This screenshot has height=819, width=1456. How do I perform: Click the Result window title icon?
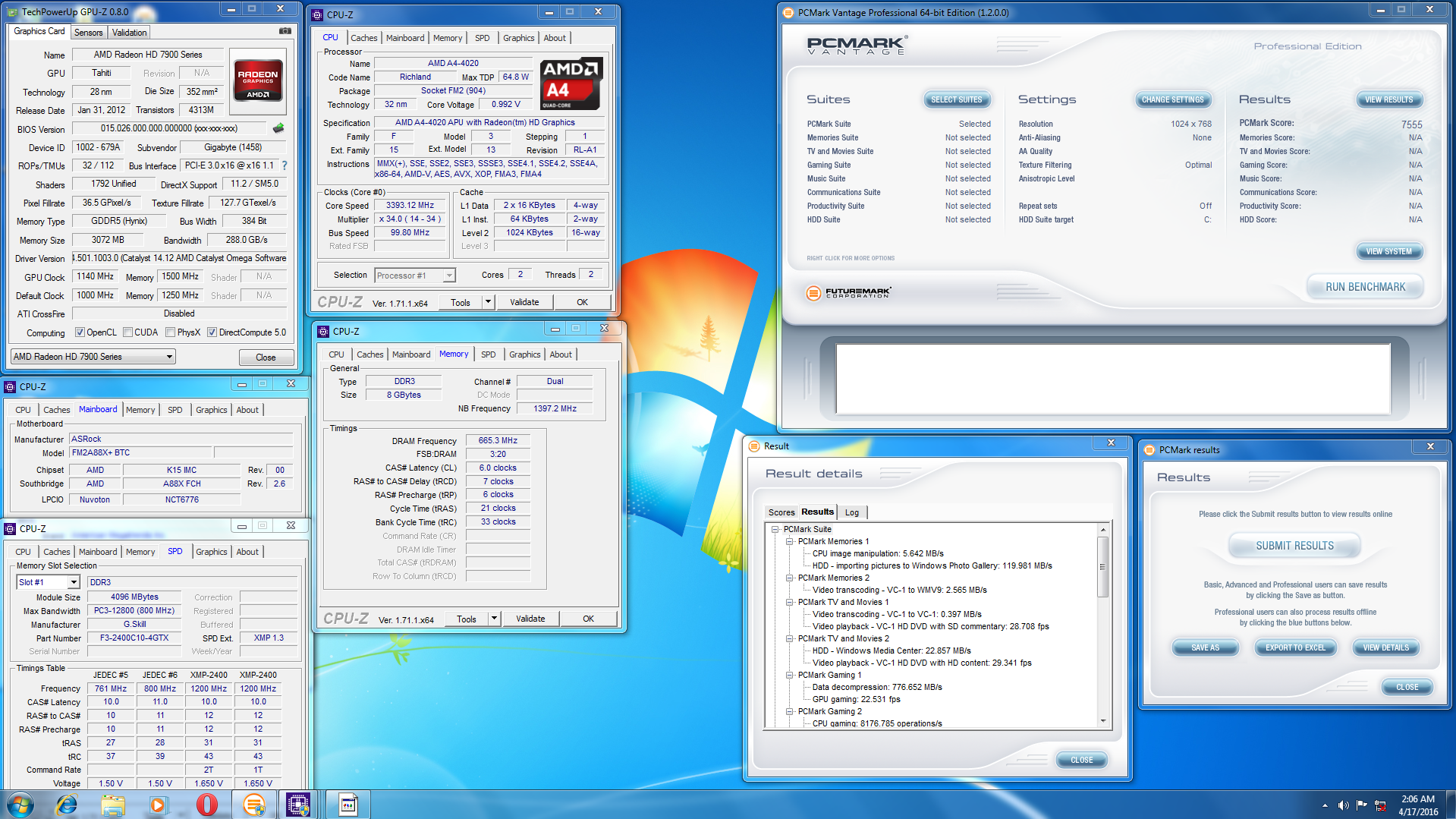tap(754, 446)
